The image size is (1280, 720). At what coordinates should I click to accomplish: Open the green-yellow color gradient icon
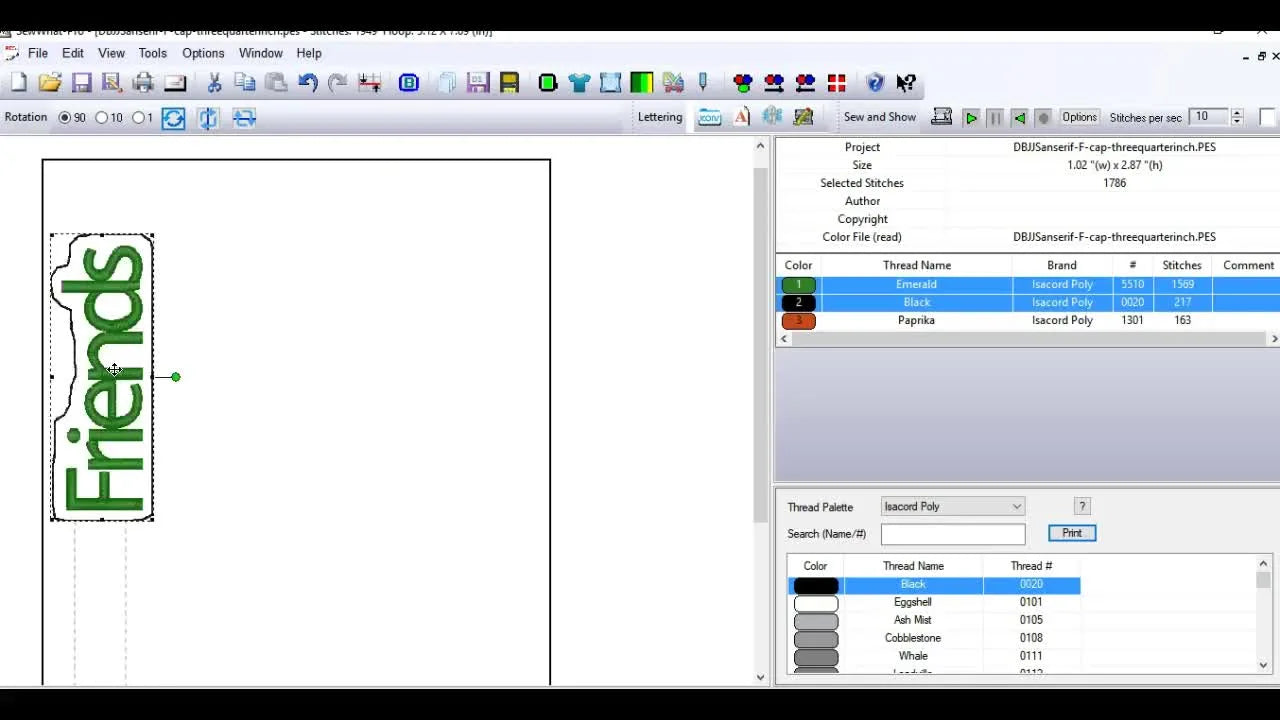[641, 83]
